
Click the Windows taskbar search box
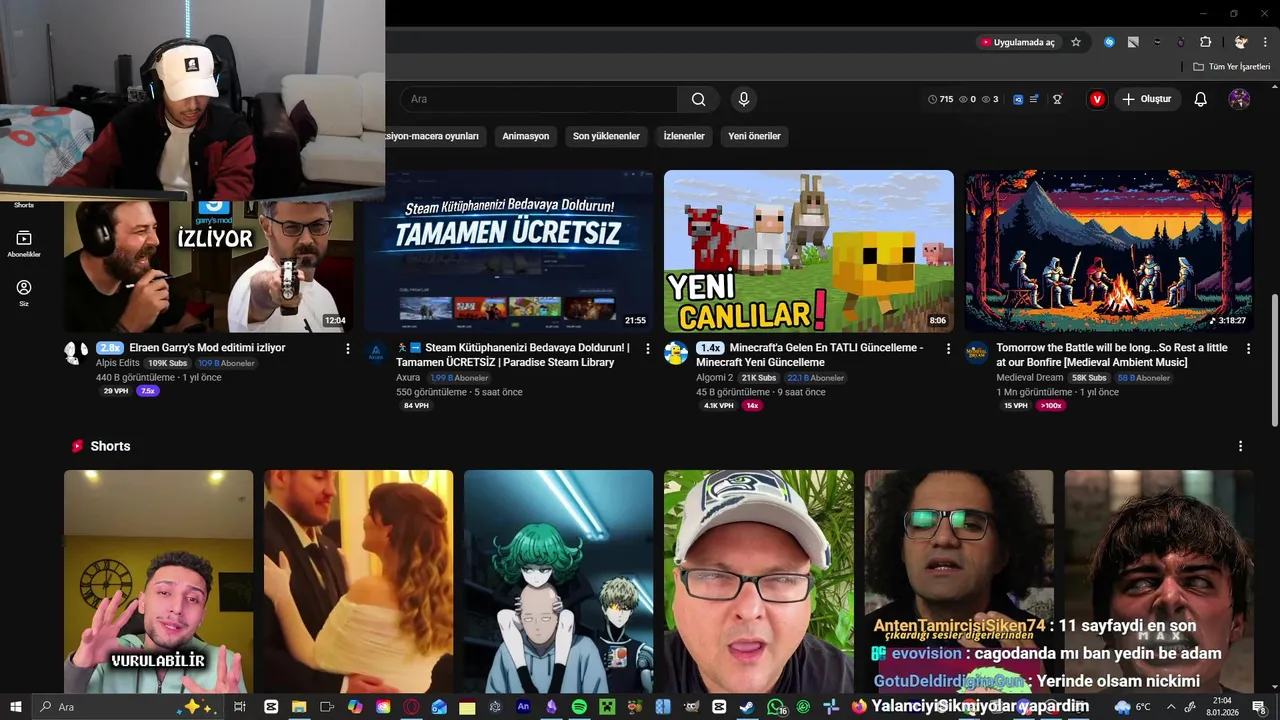click(130, 707)
